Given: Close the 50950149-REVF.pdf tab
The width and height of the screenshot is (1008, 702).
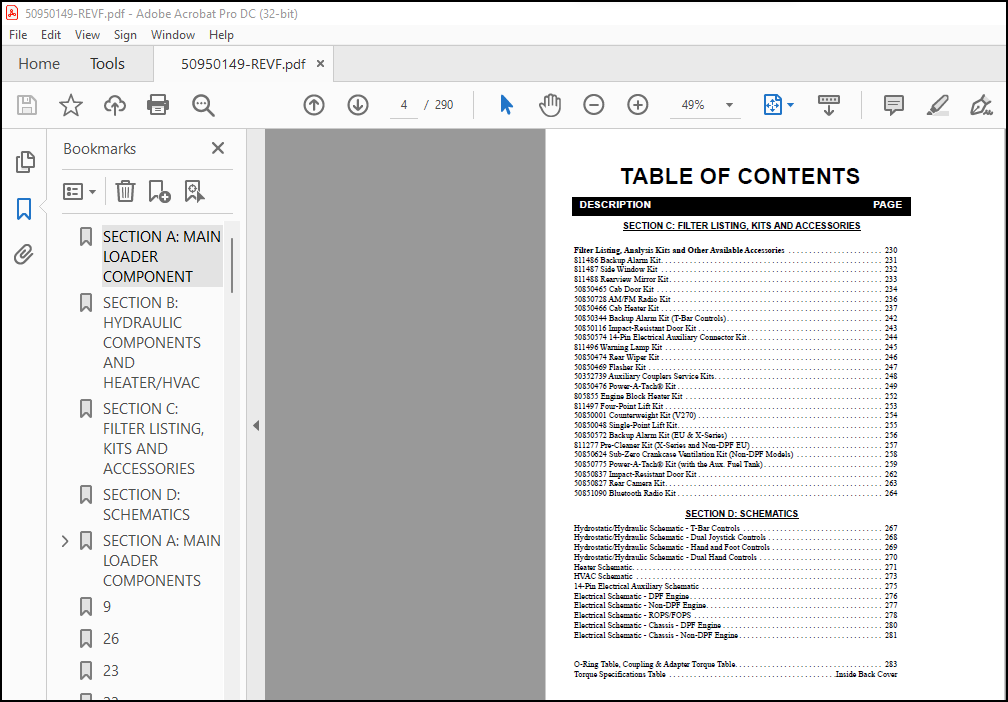Looking at the screenshot, I should point(320,64).
